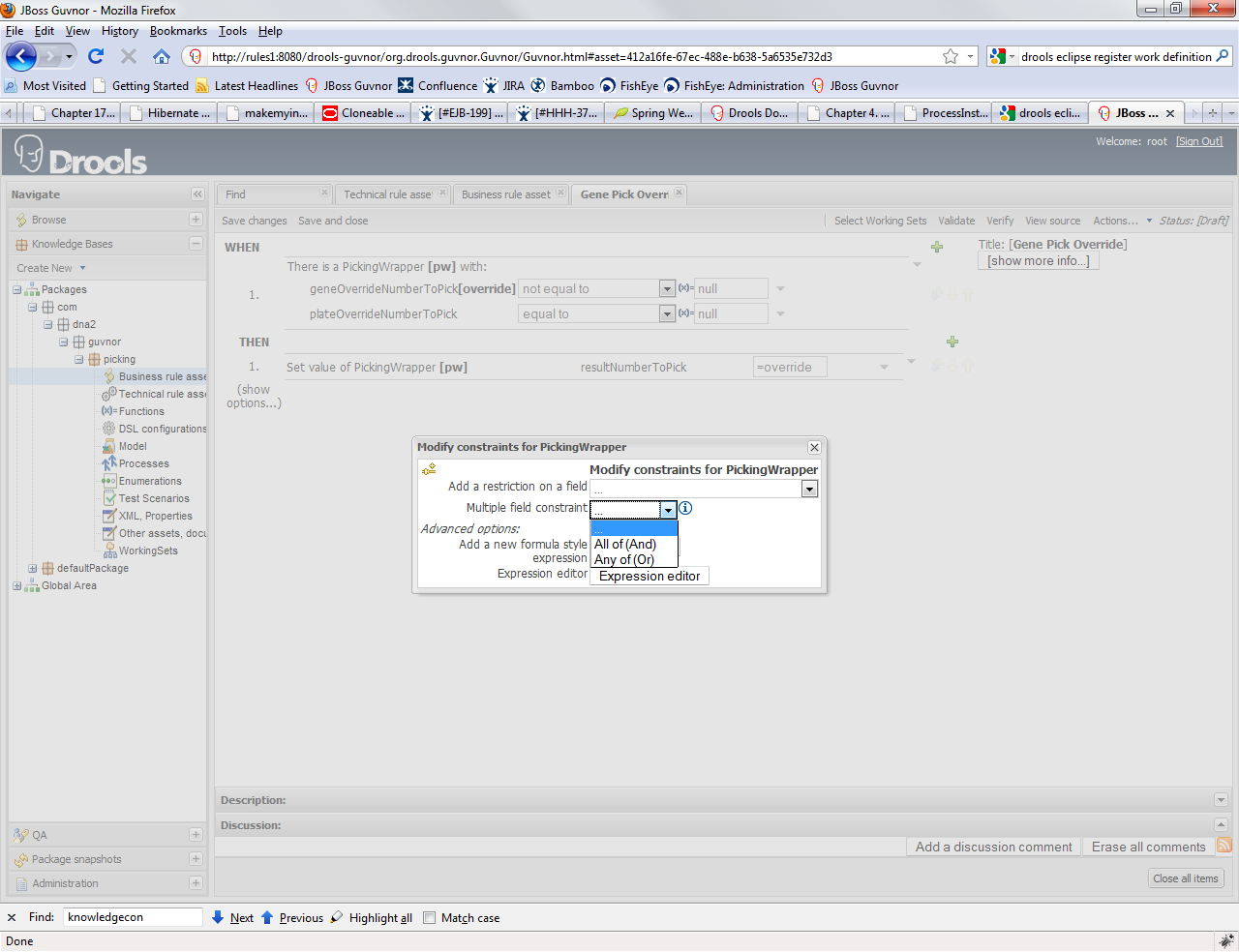Screen dimensions: 1239x952
Task: Click the RSS feed icon near discussion
Action: coord(1224,846)
